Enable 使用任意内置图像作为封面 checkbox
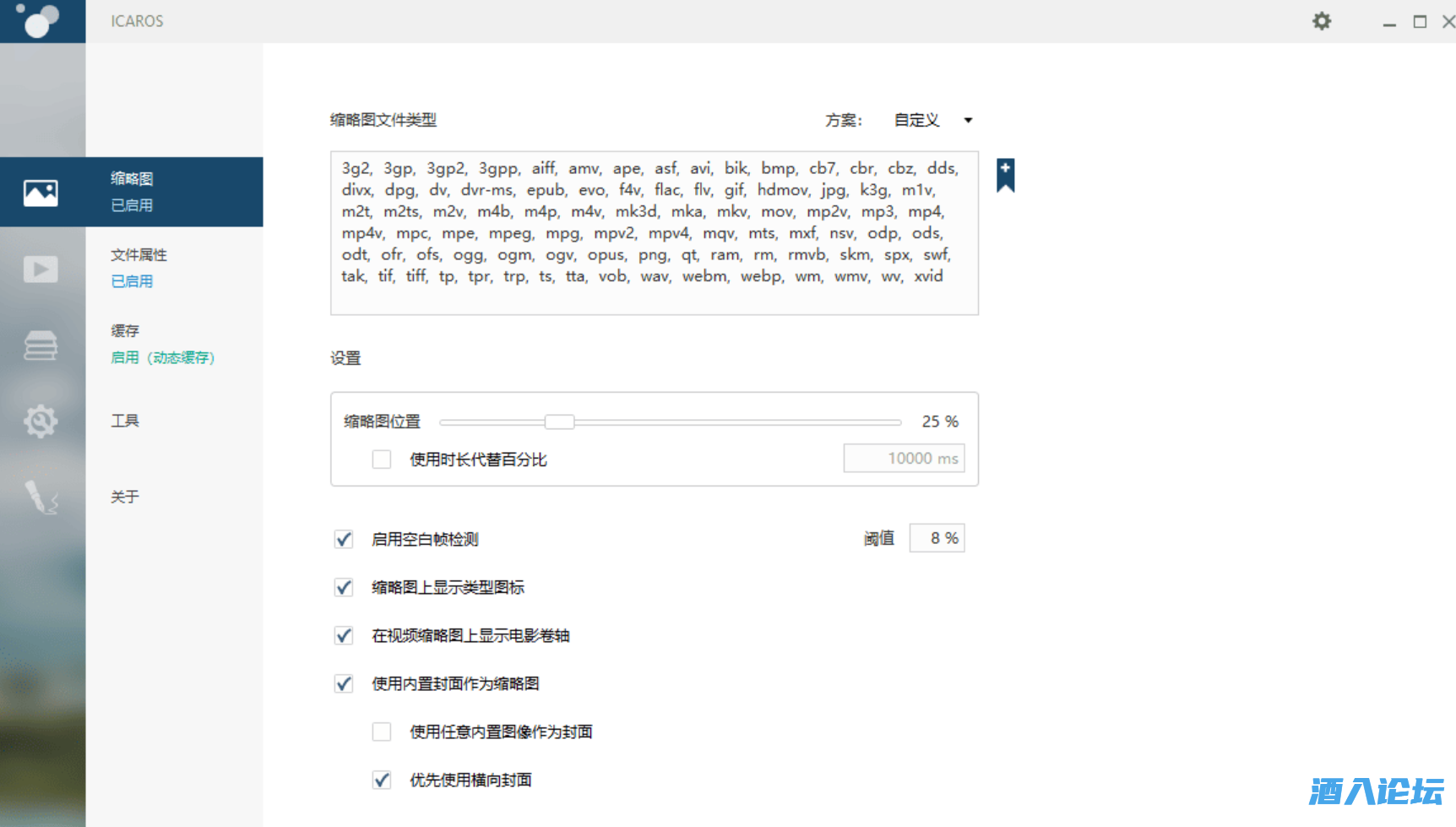 [382, 732]
